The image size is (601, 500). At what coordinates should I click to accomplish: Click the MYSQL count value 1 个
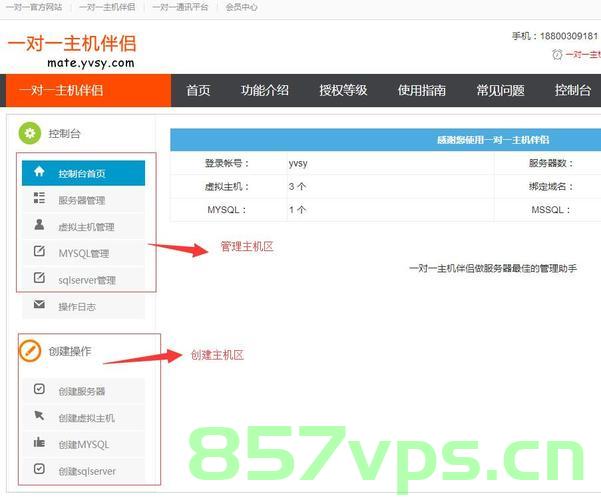click(x=297, y=210)
